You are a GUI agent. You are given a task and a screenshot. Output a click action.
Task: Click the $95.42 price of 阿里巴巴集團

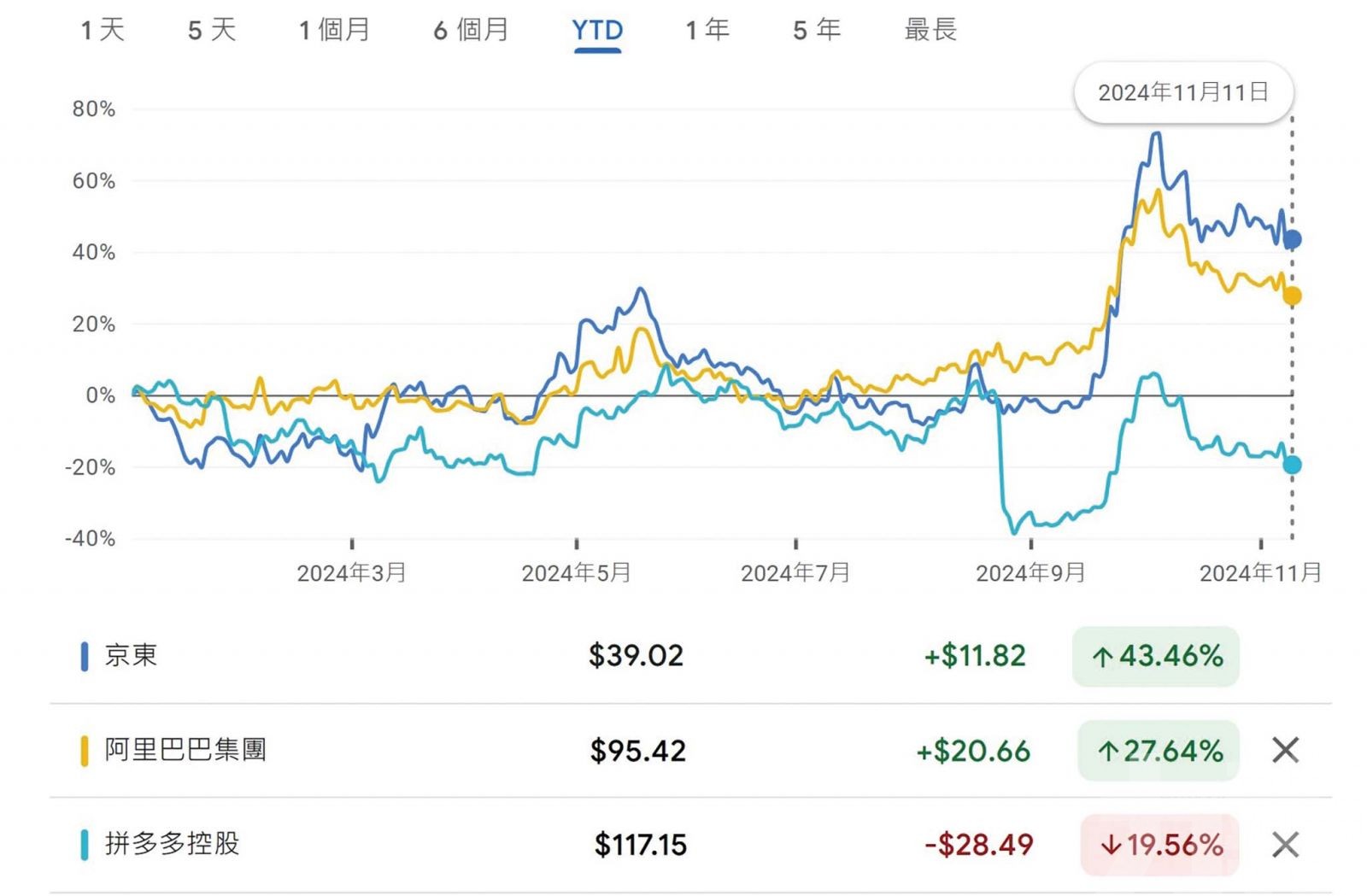click(x=637, y=751)
